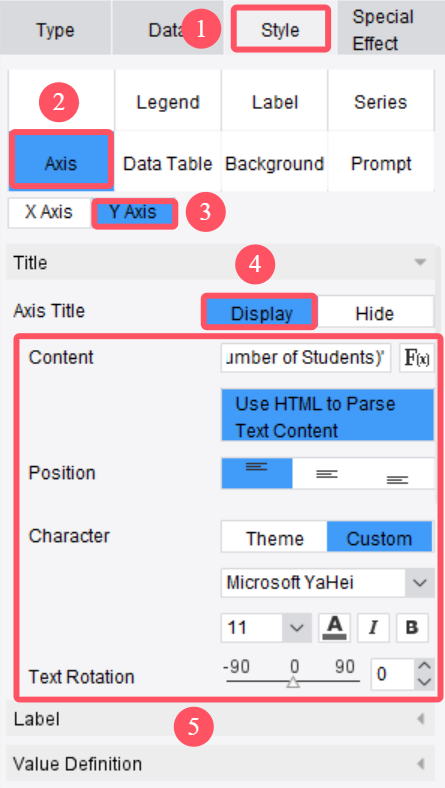
Task: Open the Data Table style section
Action: [x=168, y=163]
